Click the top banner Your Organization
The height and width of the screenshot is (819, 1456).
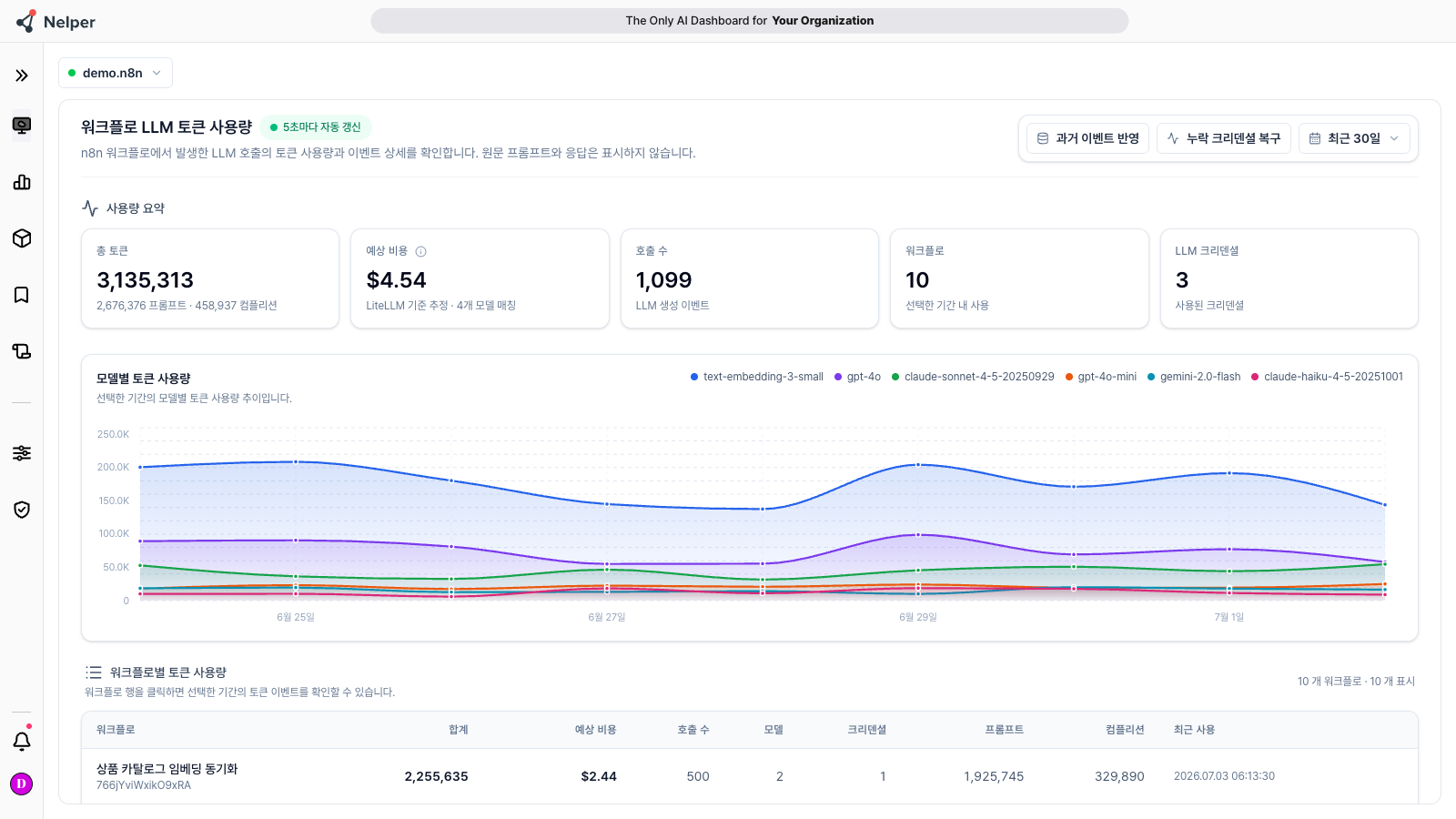pos(823,21)
